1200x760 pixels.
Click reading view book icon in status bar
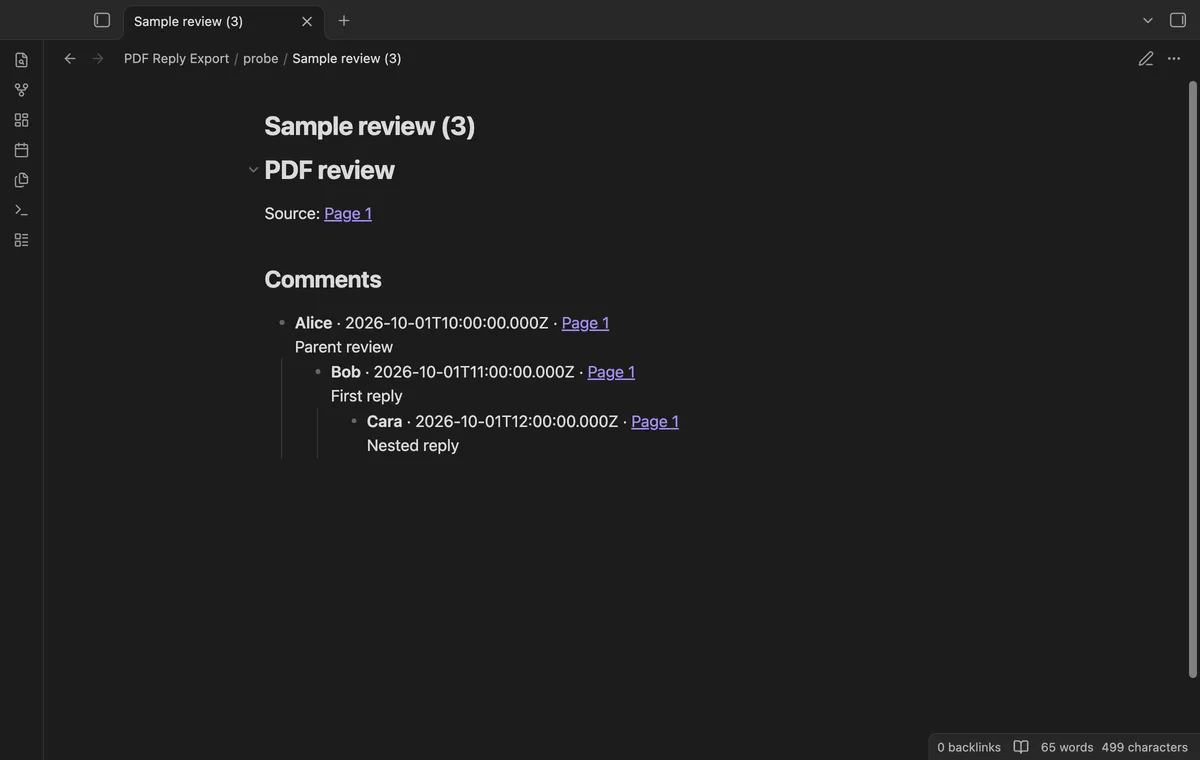(1021, 747)
